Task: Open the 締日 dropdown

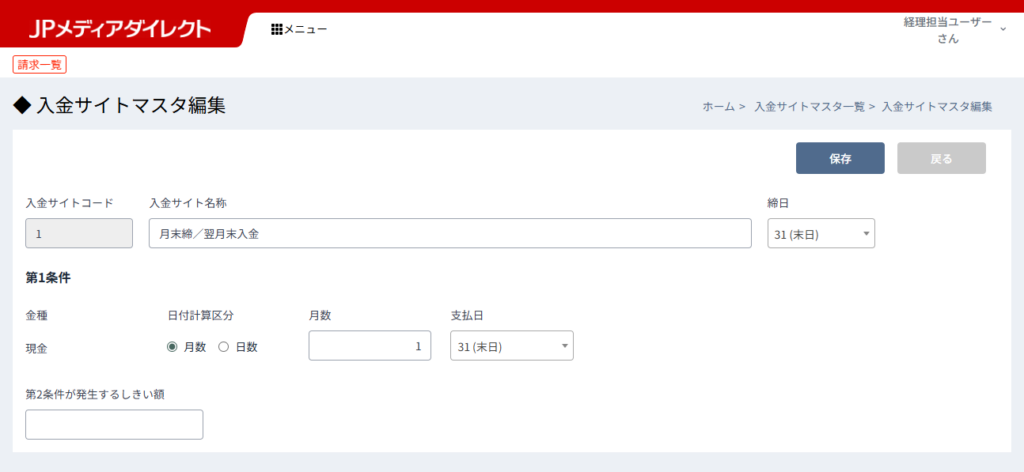Action: [x=821, y=234]
